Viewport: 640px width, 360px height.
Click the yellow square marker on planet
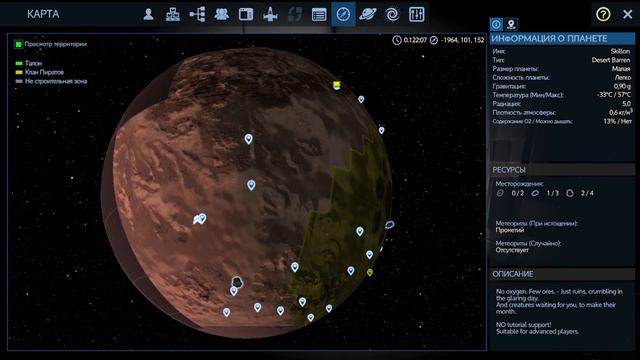(x=336, y=85)
